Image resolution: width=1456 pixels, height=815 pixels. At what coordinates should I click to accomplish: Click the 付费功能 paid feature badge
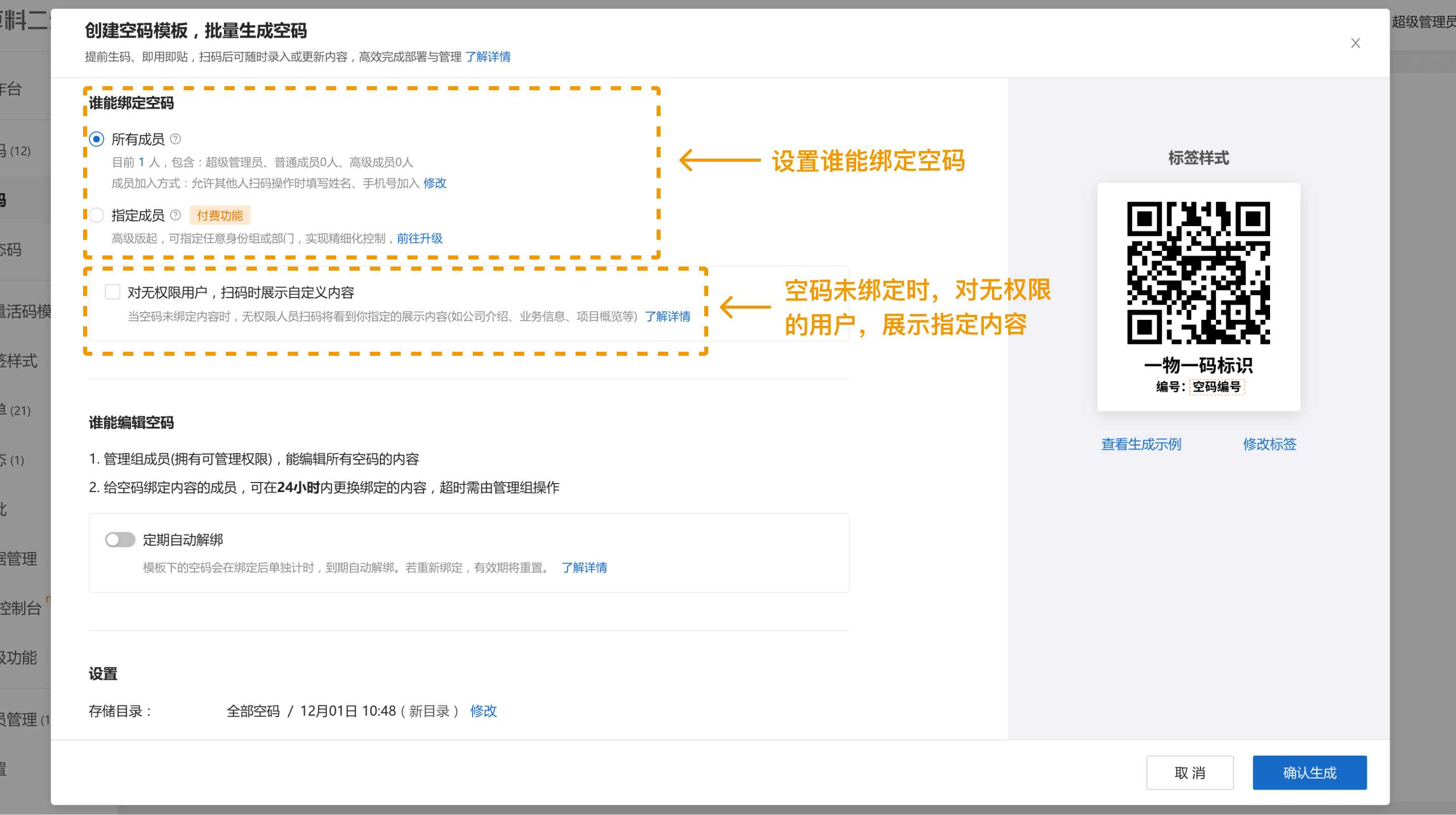(219, 215)
